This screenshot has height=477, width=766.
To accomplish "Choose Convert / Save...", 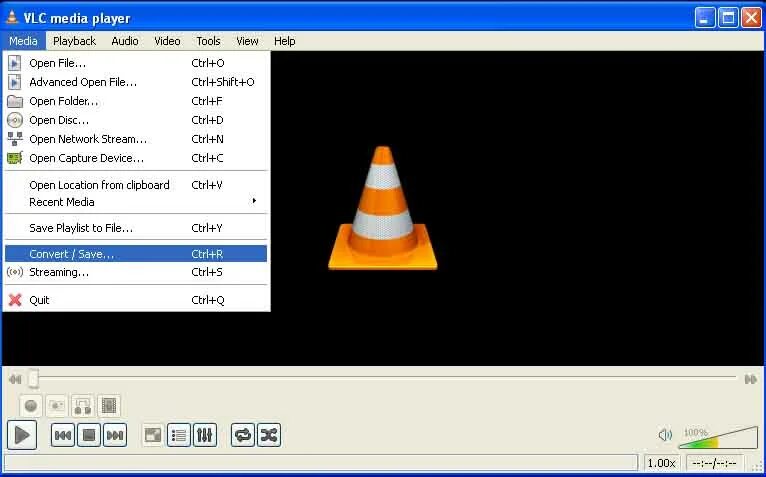I will (x=136, y=254).
